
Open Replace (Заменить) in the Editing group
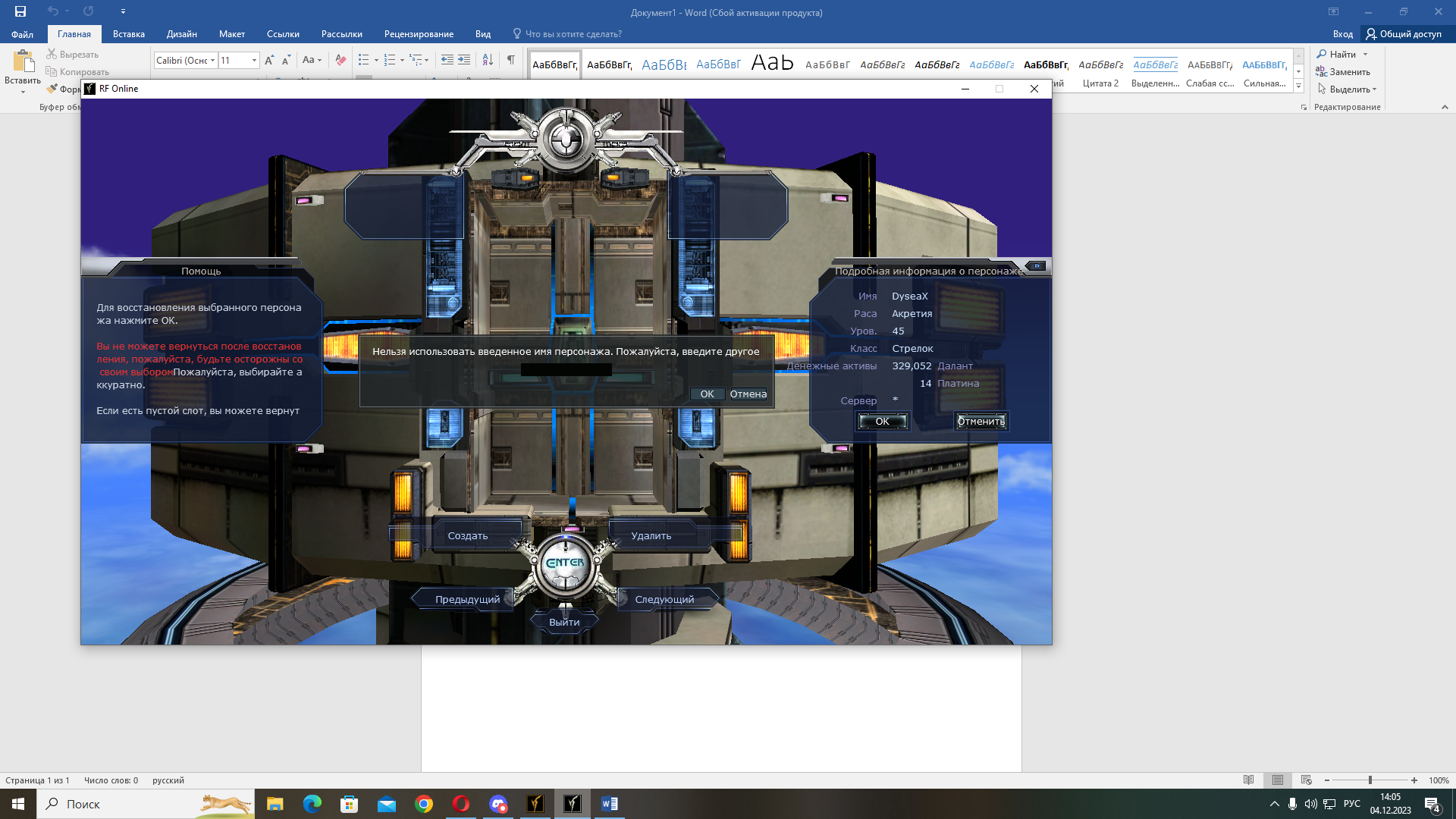click(1343, 72)
